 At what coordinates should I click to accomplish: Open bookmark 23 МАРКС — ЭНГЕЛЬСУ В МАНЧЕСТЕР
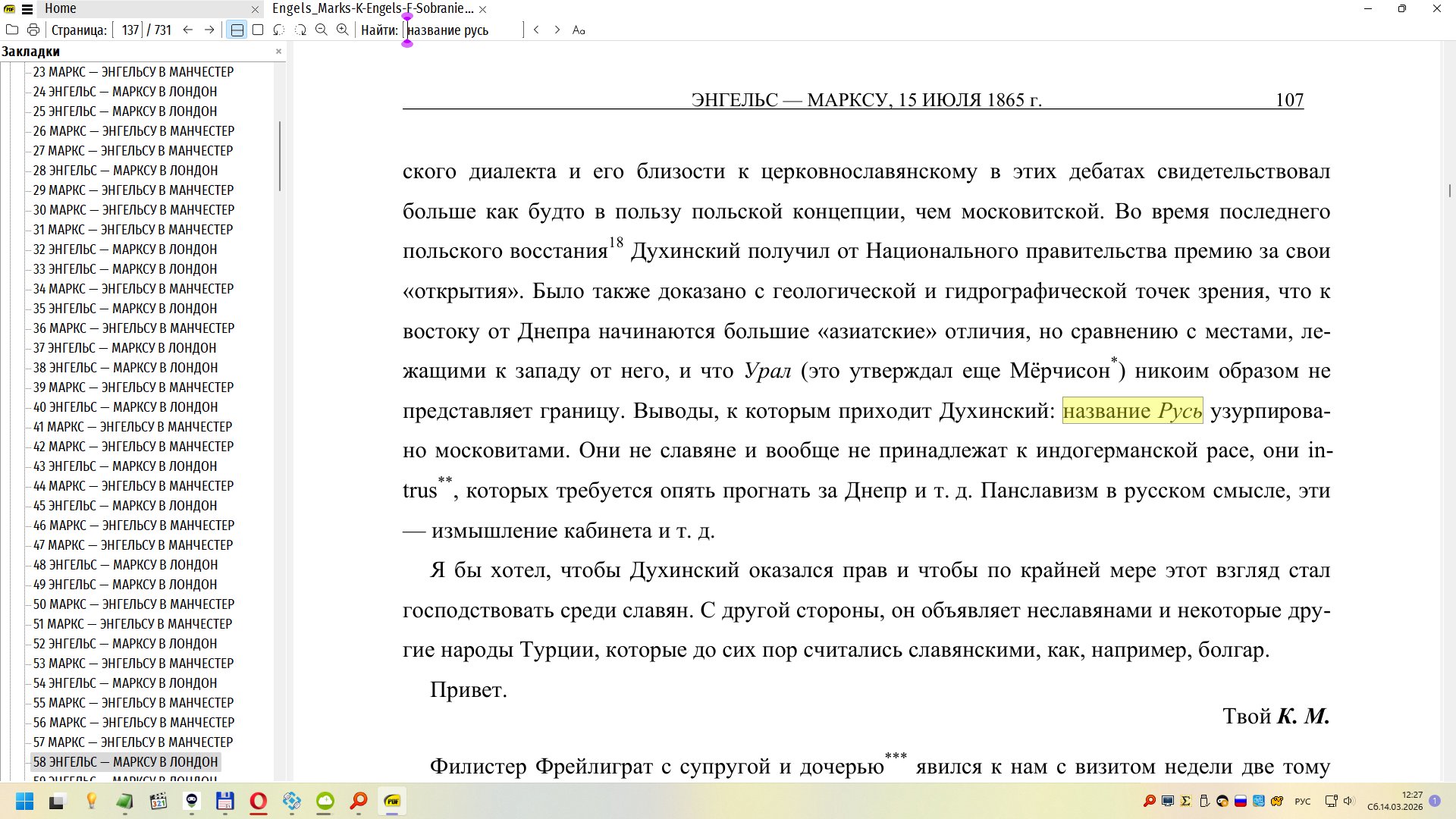133,72
